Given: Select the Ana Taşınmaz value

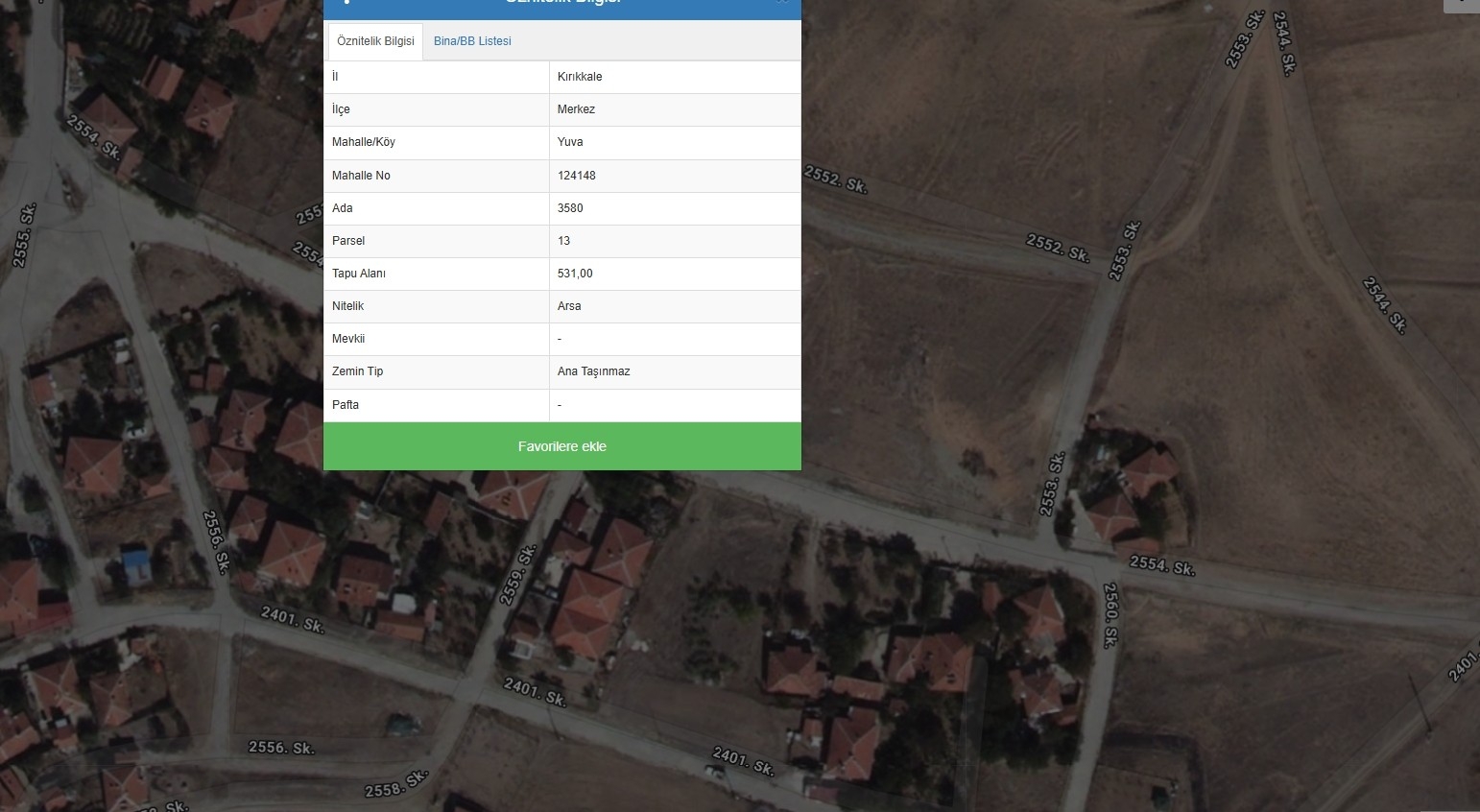Looking at the screenshot, I should pyautogui.click(x=675, y=371).
